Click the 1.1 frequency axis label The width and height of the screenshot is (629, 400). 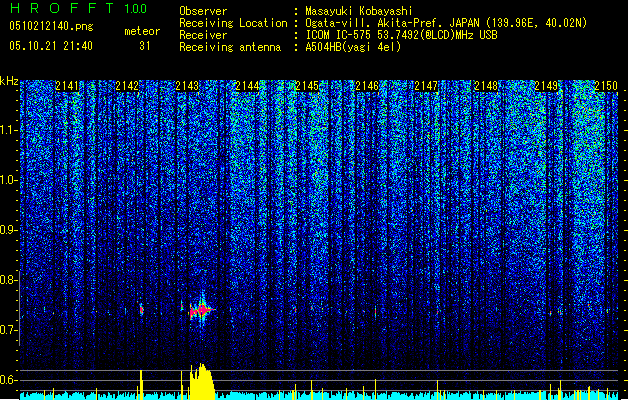9,130
